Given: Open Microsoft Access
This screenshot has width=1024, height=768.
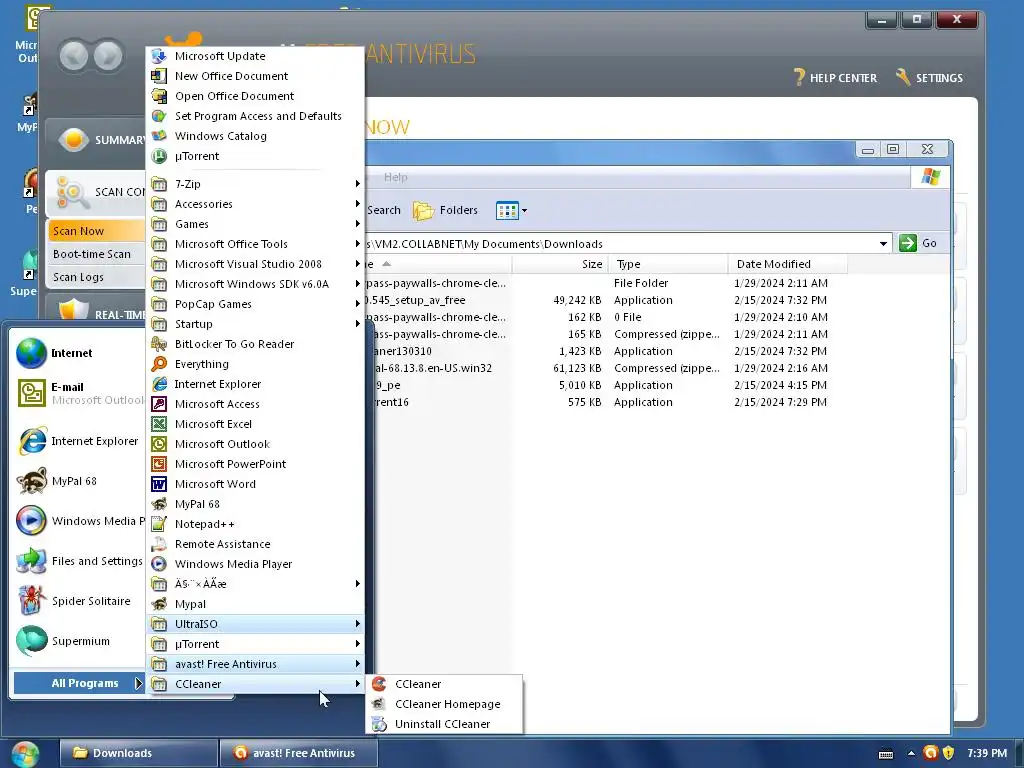Looking at the screenshot, I should point(255,404).
